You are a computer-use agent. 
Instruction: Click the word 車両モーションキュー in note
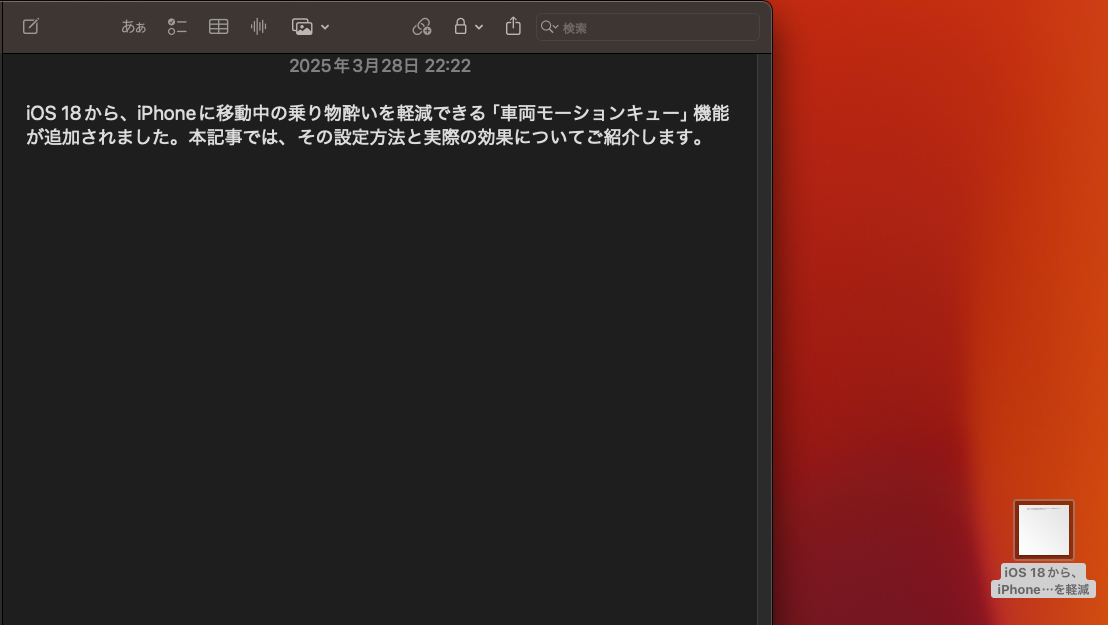pyautogui.click(x=591, y=113)
